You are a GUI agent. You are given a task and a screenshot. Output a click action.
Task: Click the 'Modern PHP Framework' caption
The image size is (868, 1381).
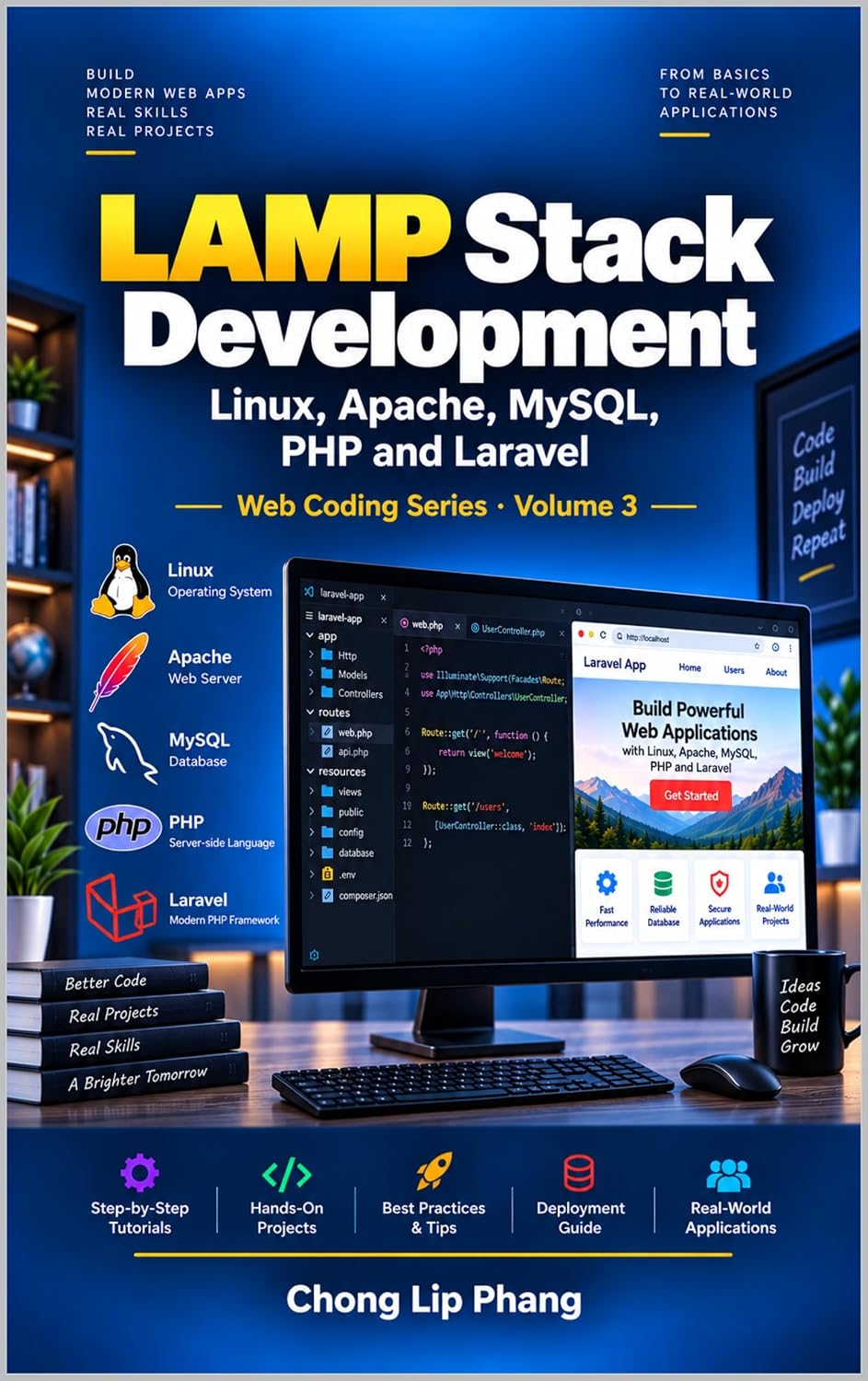[224, 920]
